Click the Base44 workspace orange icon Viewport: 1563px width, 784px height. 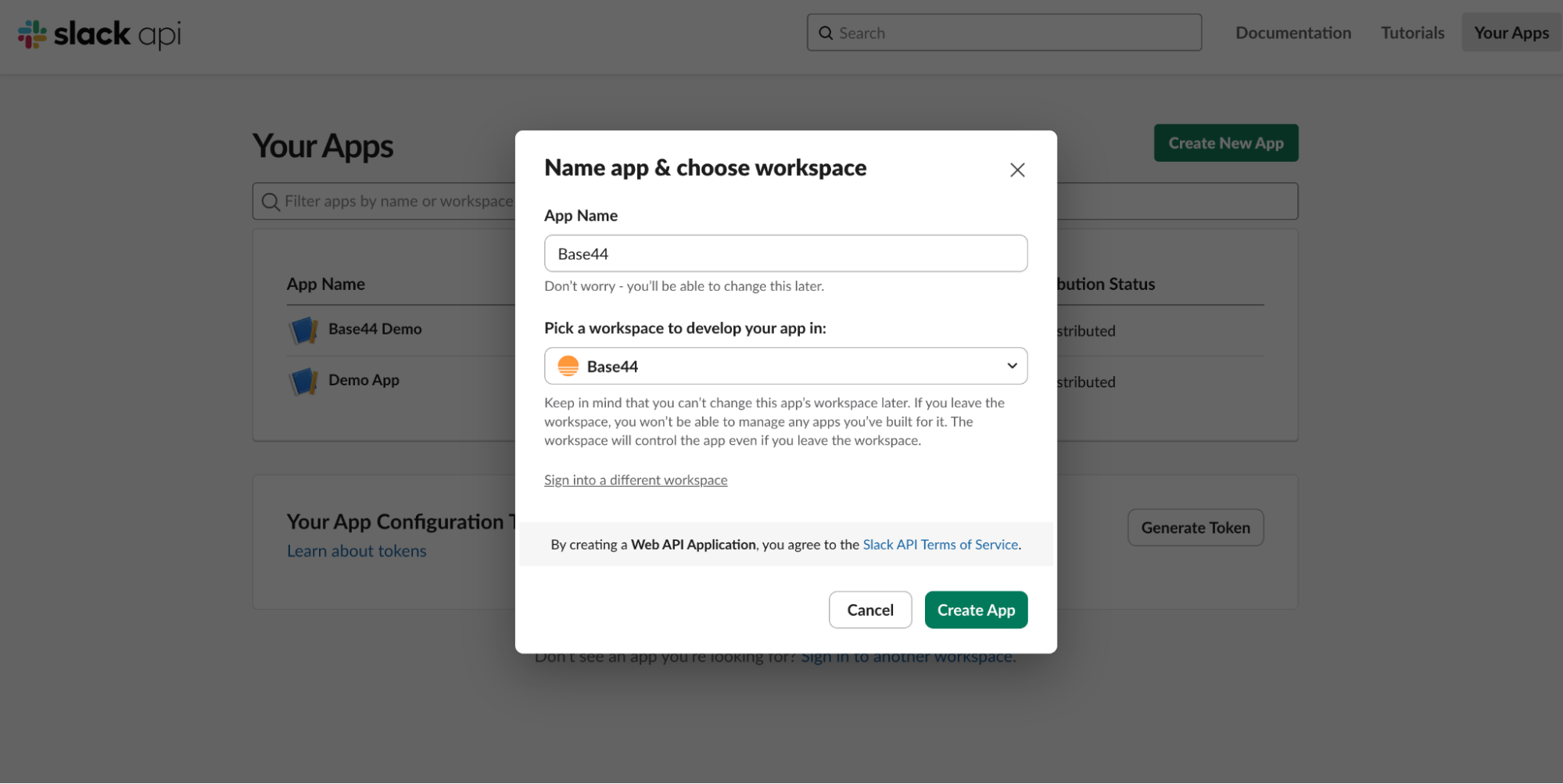pos(568,366)
